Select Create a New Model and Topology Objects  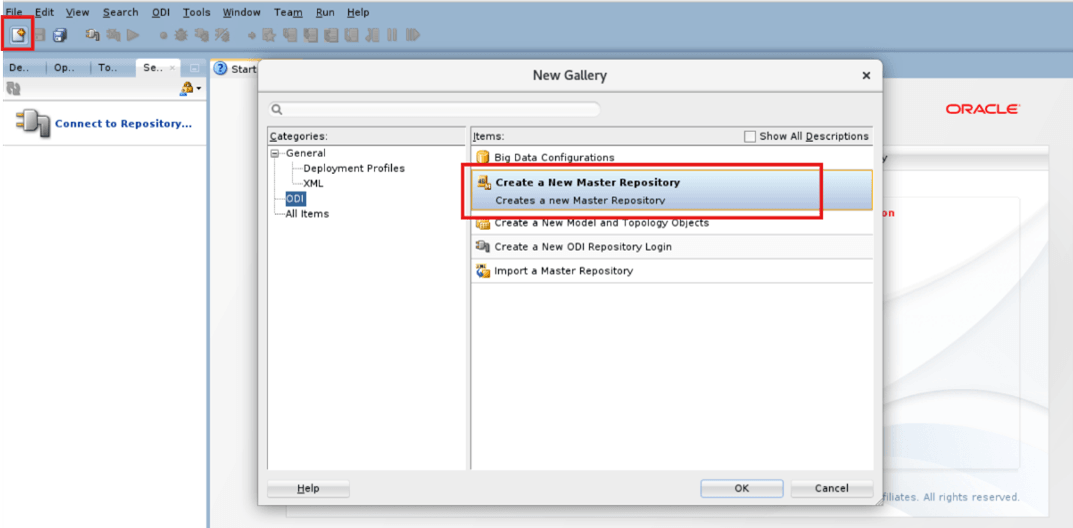coord(672,223)
